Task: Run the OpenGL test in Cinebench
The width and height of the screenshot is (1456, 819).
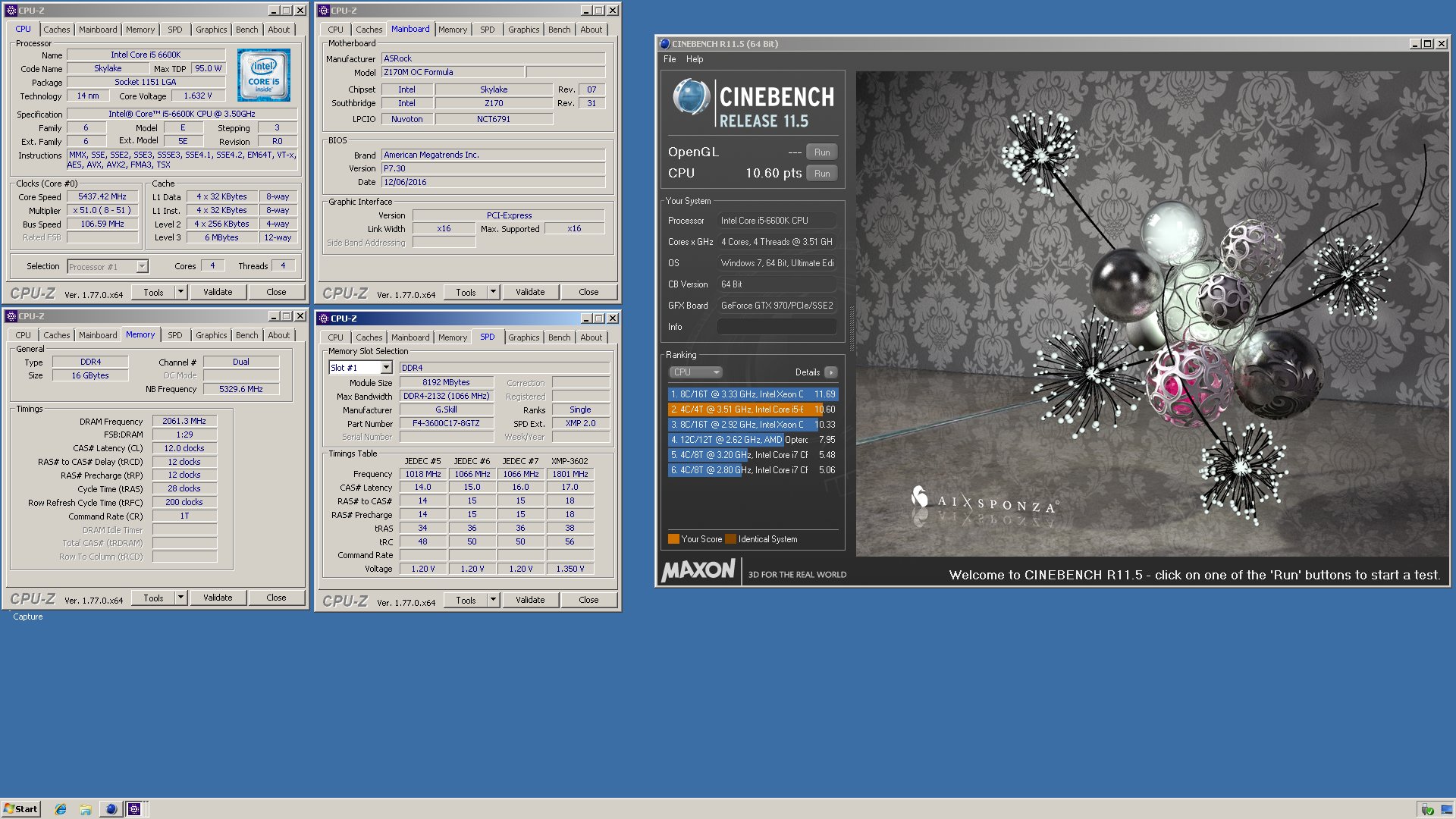Action: (822, 152)
